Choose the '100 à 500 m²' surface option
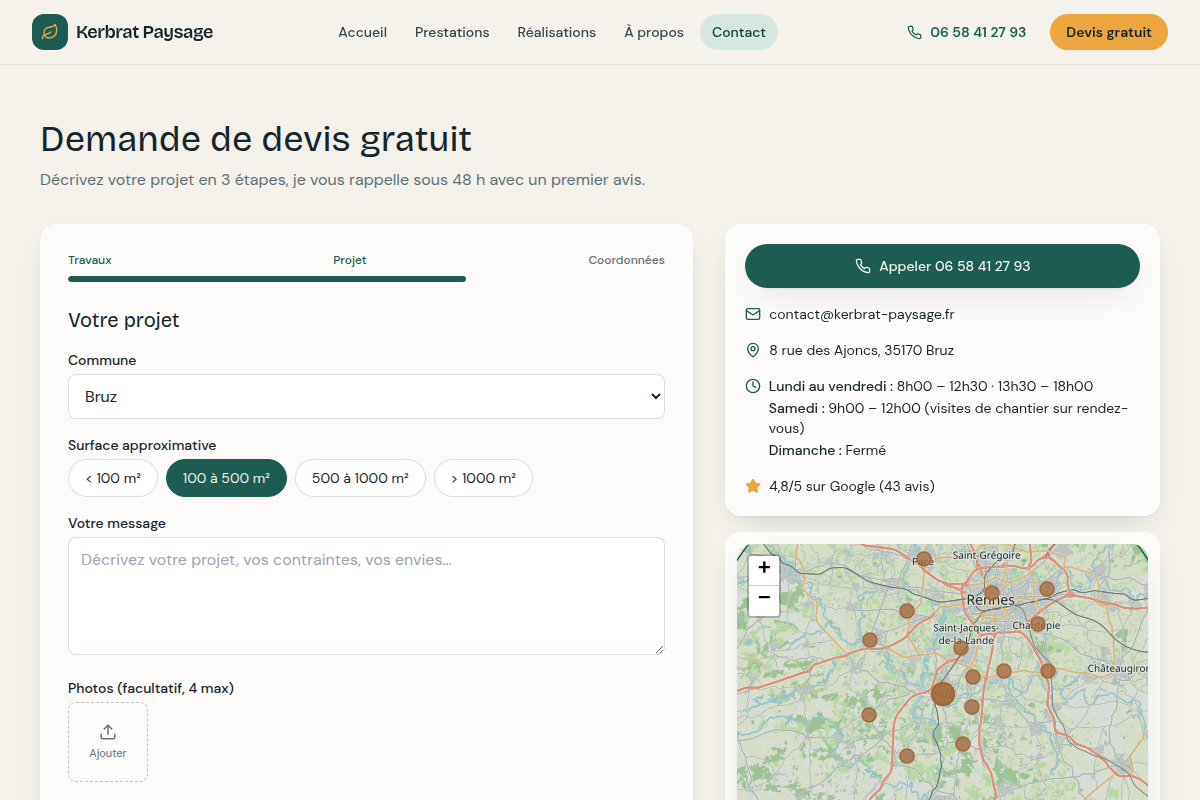 pos(226,478)
